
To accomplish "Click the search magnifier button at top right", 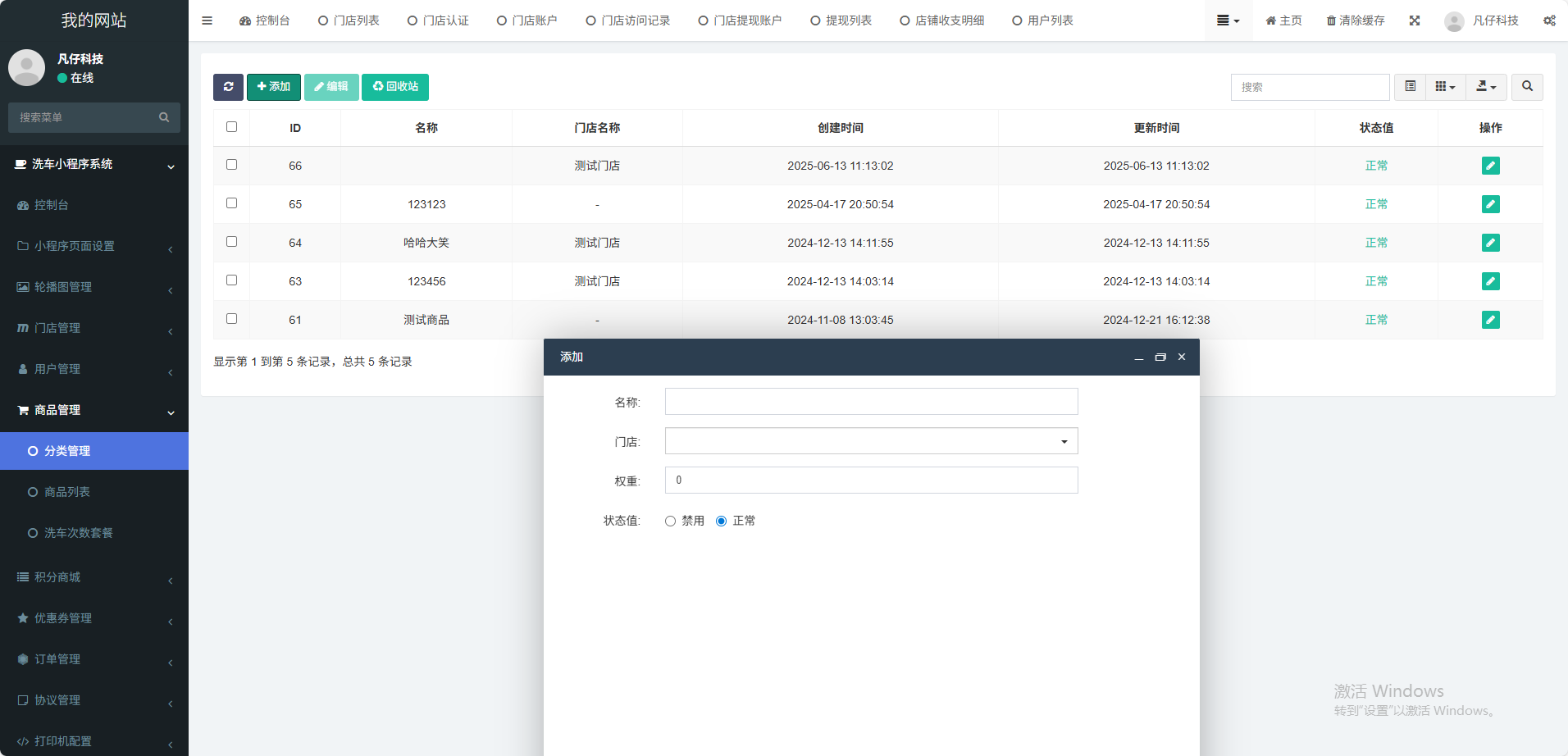I will 1527,87.
